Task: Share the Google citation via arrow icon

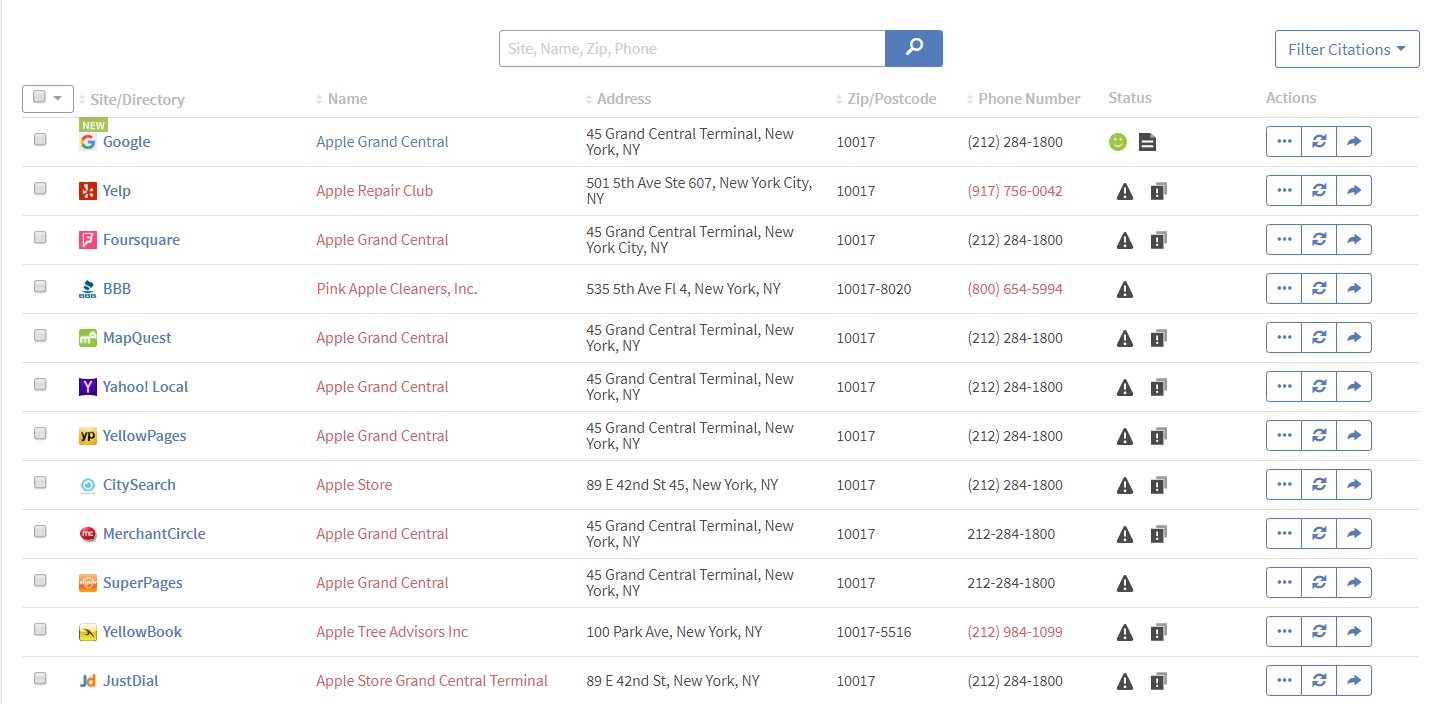Action: [x=1354, y=142]
